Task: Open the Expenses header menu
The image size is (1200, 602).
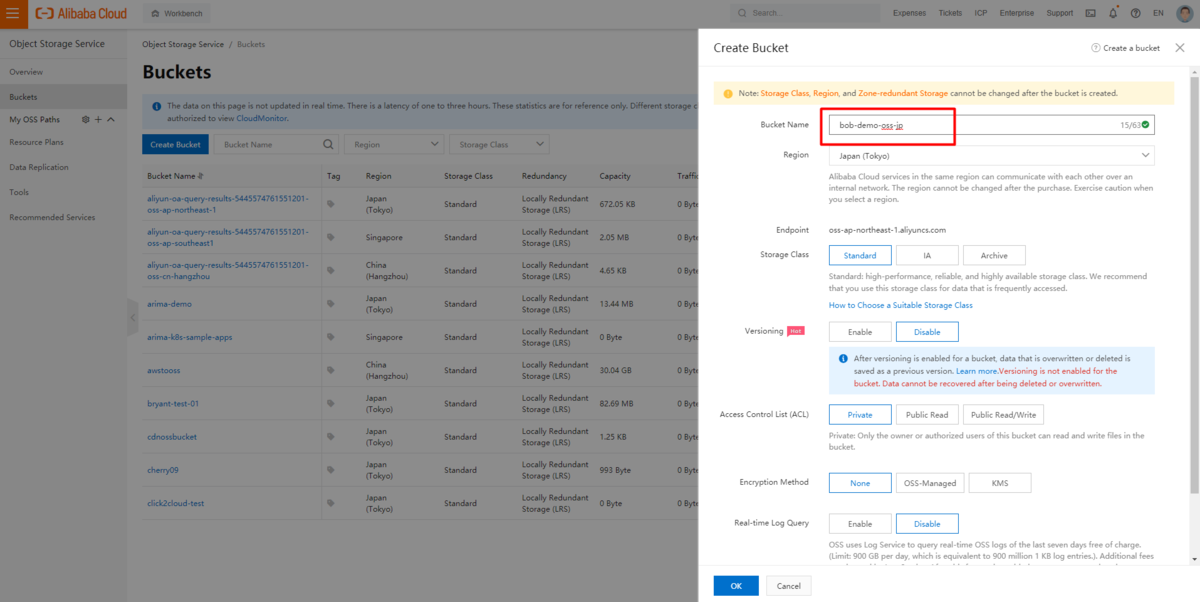Action: 909,13
